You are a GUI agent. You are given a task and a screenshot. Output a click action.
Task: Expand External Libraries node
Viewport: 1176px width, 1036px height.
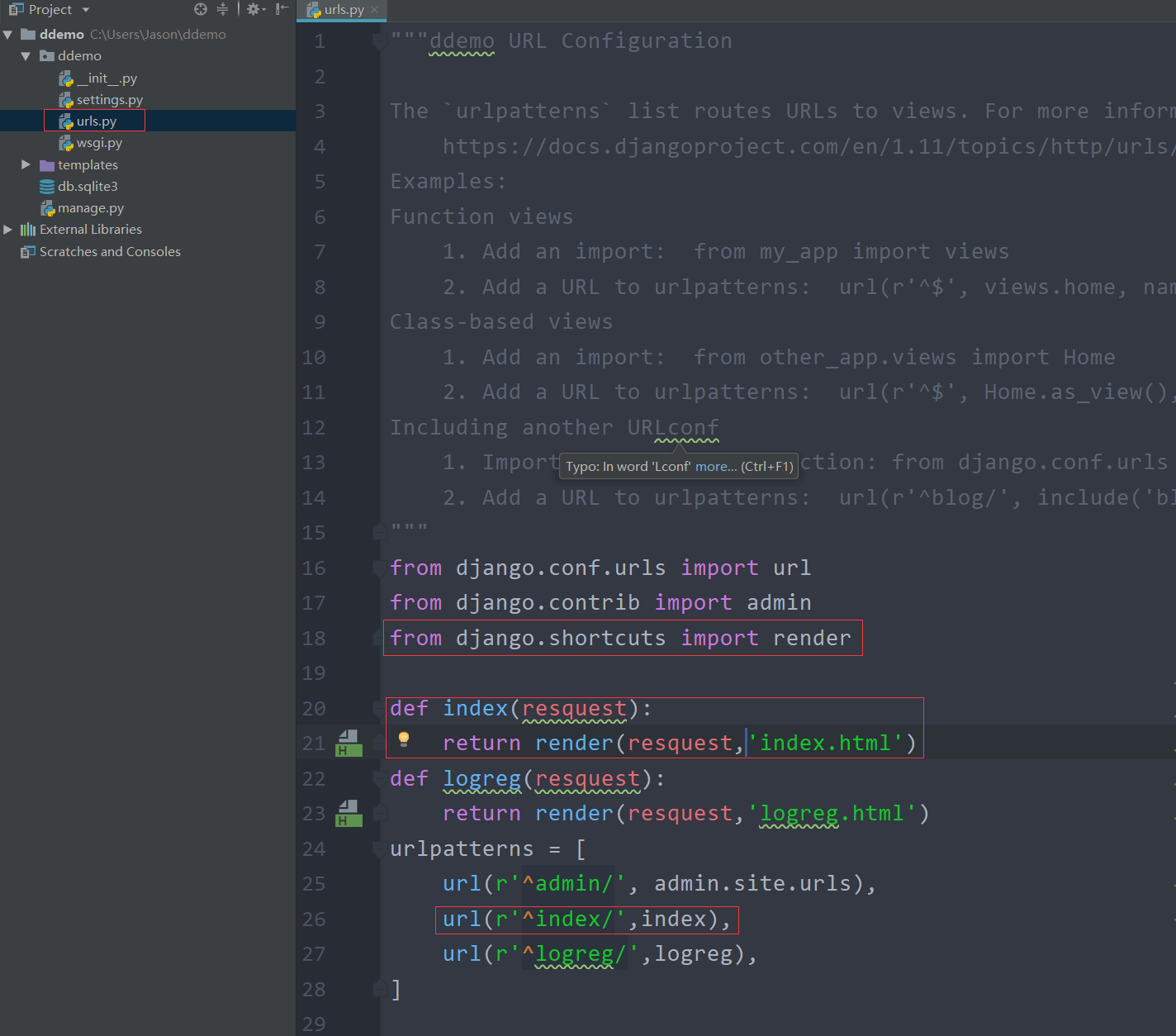pos(8,230)
